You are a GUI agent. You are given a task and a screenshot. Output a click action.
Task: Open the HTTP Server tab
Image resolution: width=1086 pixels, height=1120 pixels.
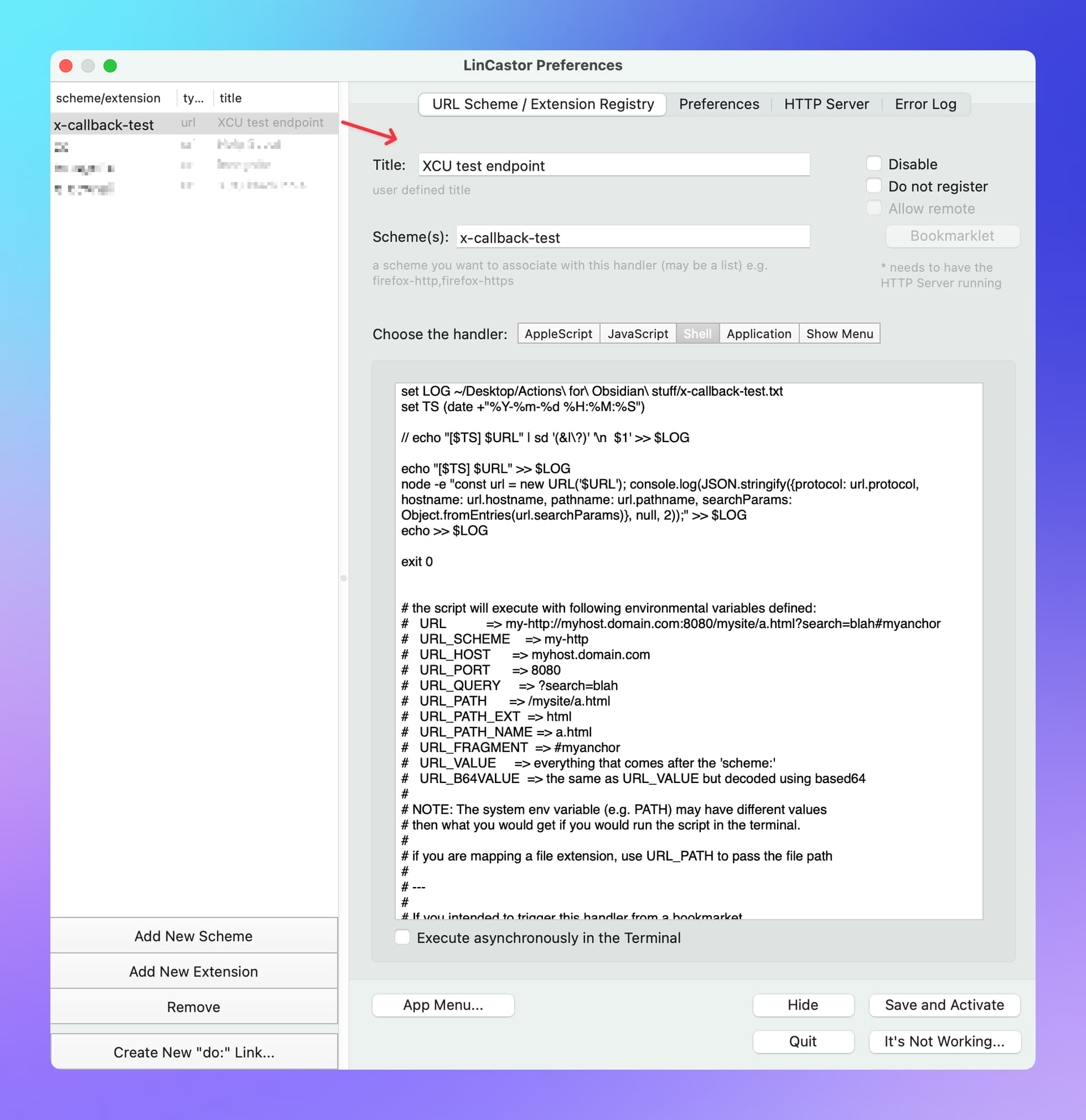tap(826, 104)
